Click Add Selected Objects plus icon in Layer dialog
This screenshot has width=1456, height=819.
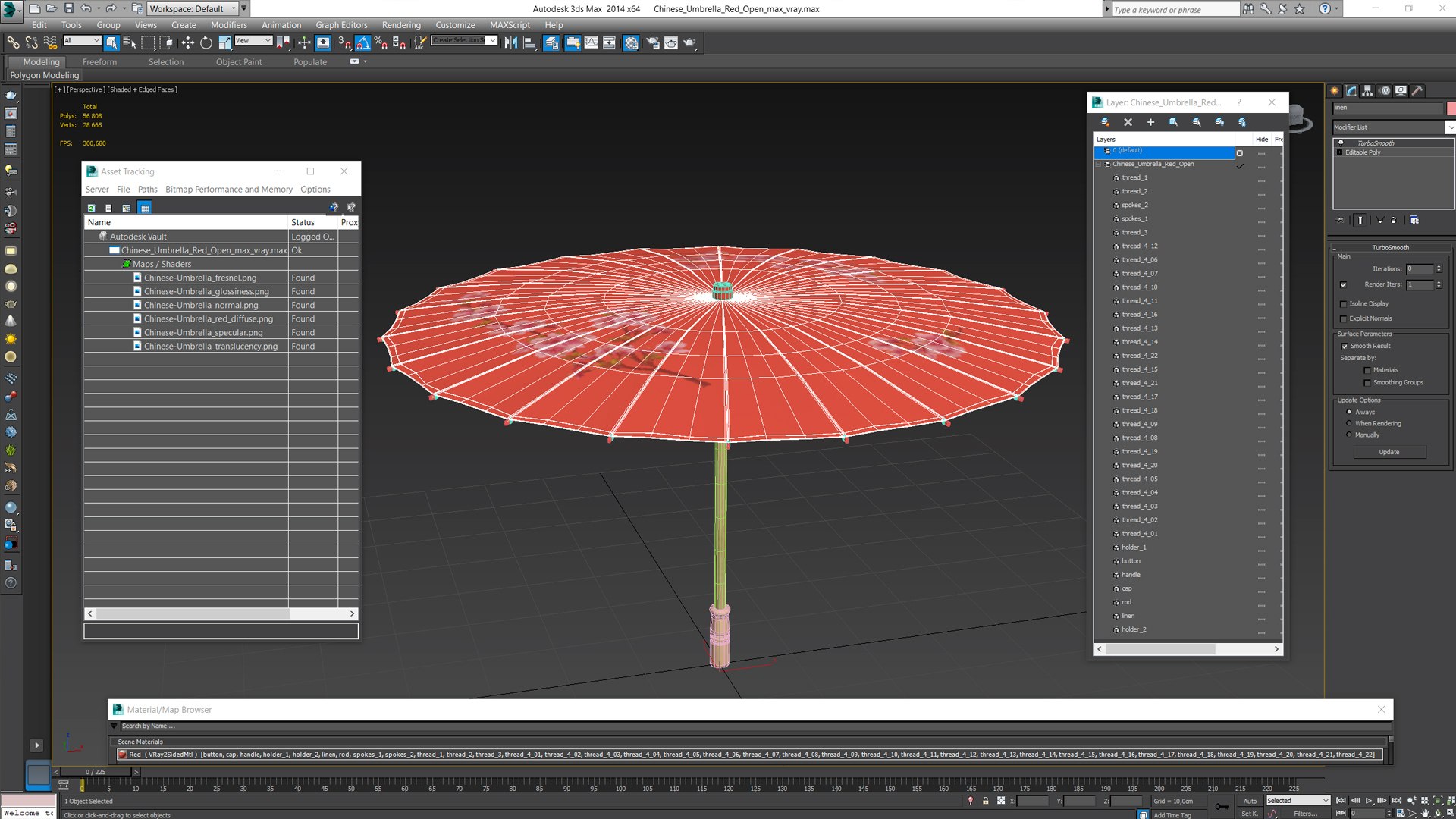point(1150,122)
